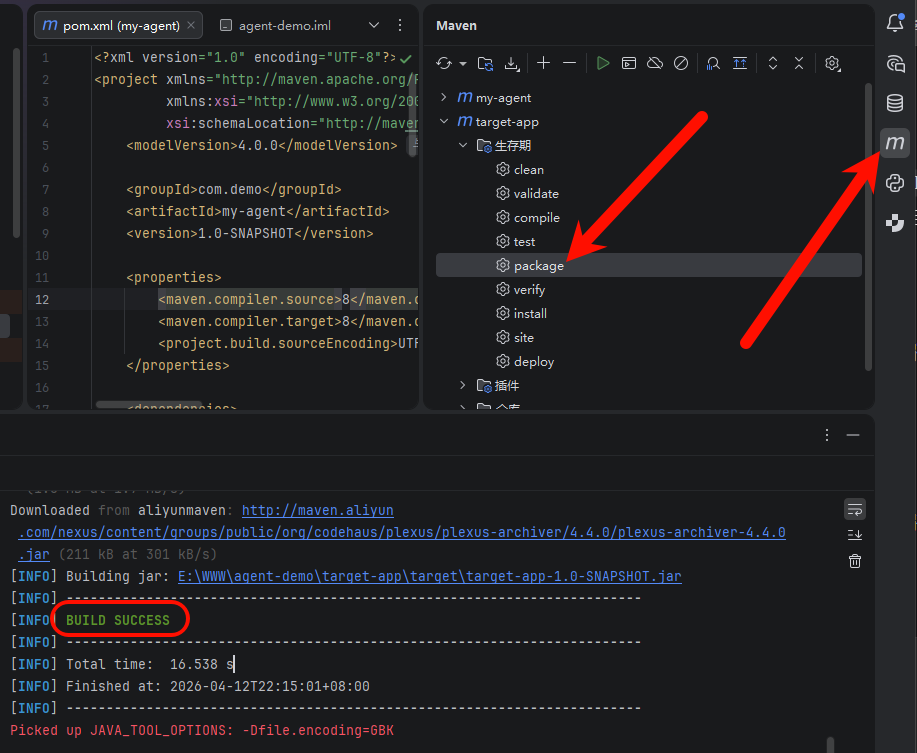This screenshot has height=753, width=917.
Task: Open the notifications bell
Action: (895, 23)
